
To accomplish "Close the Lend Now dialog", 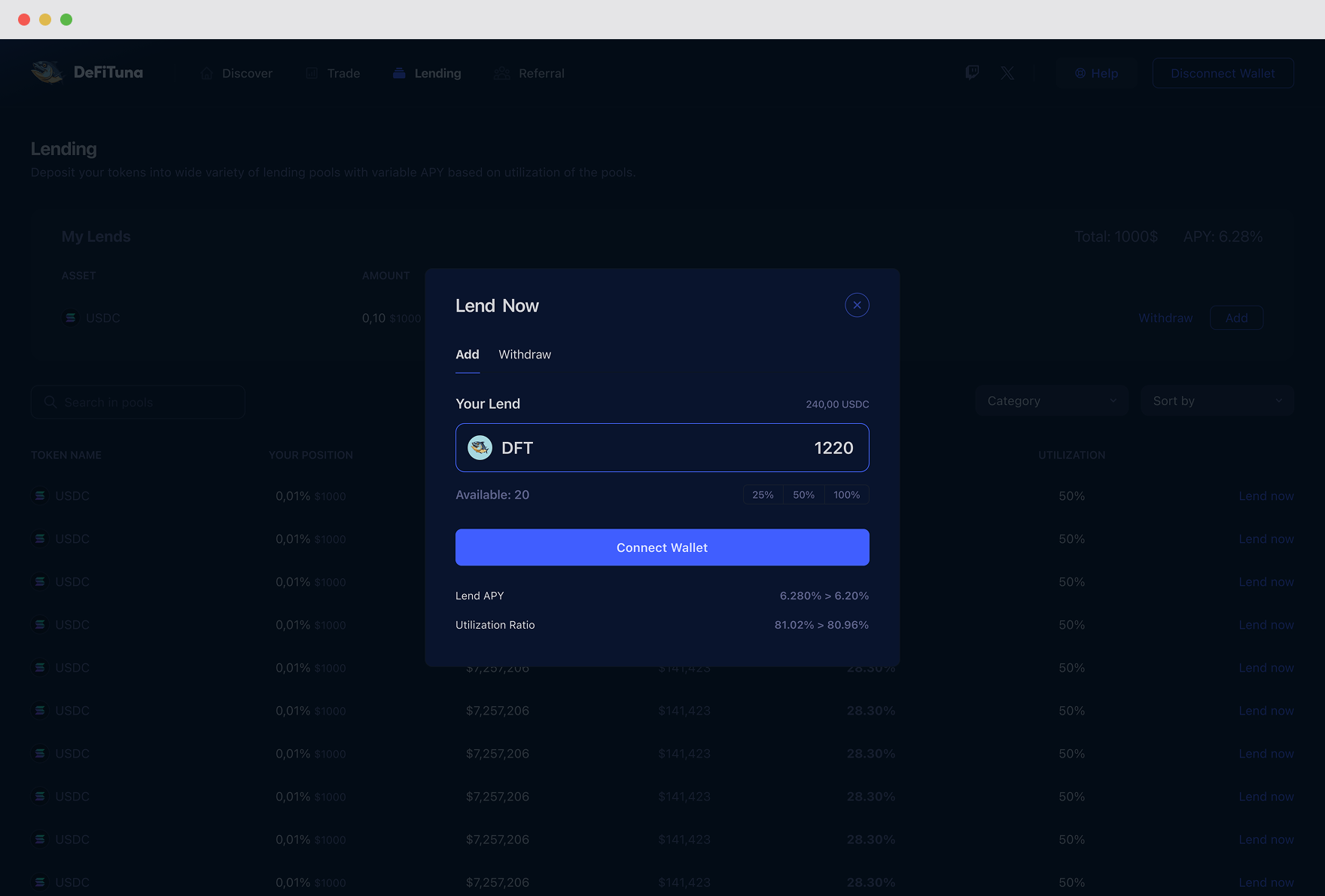I will [x=857, y=305].
